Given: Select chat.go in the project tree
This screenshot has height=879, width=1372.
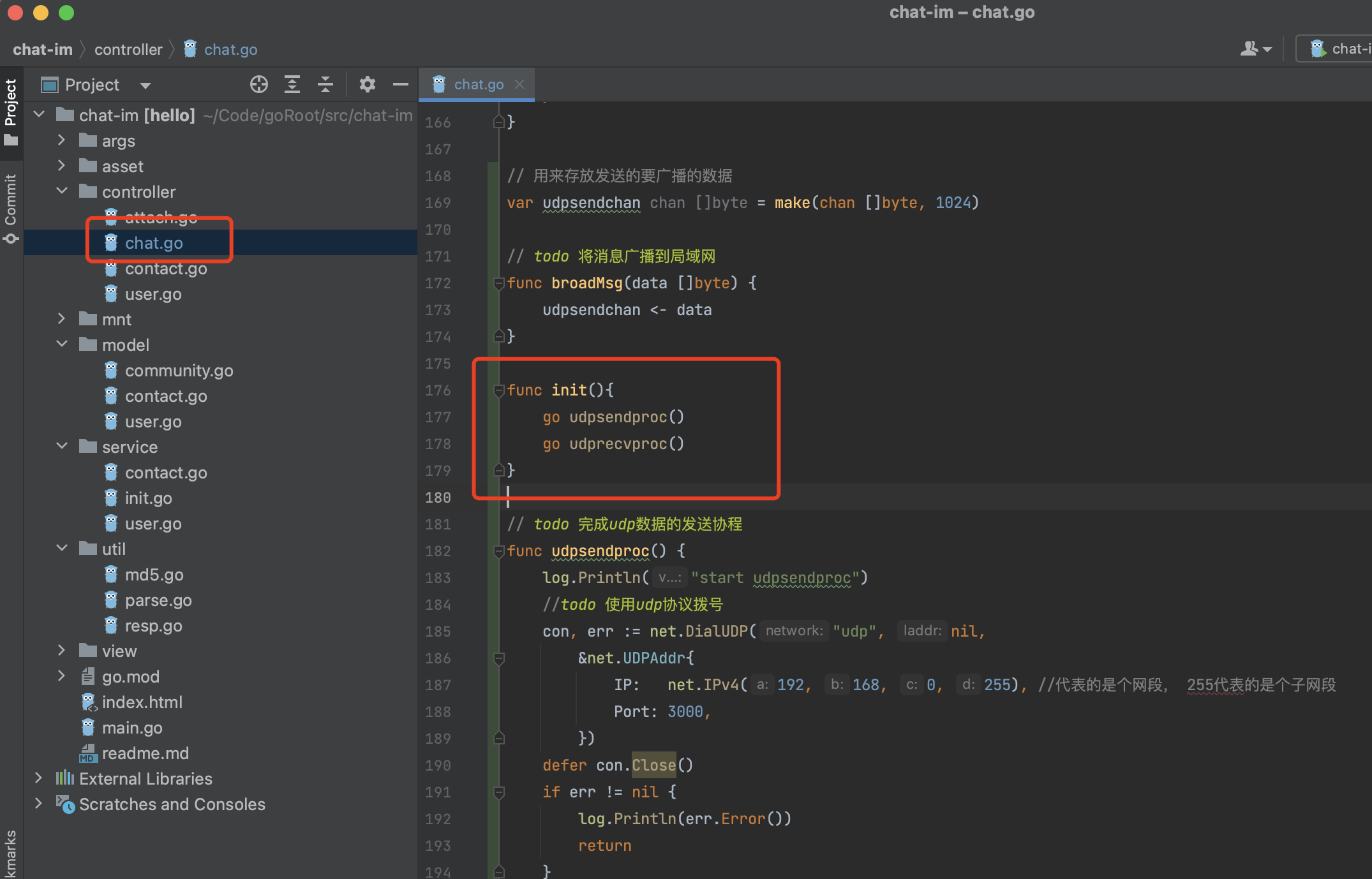Looking at the screenshot, I should point(153,243).
